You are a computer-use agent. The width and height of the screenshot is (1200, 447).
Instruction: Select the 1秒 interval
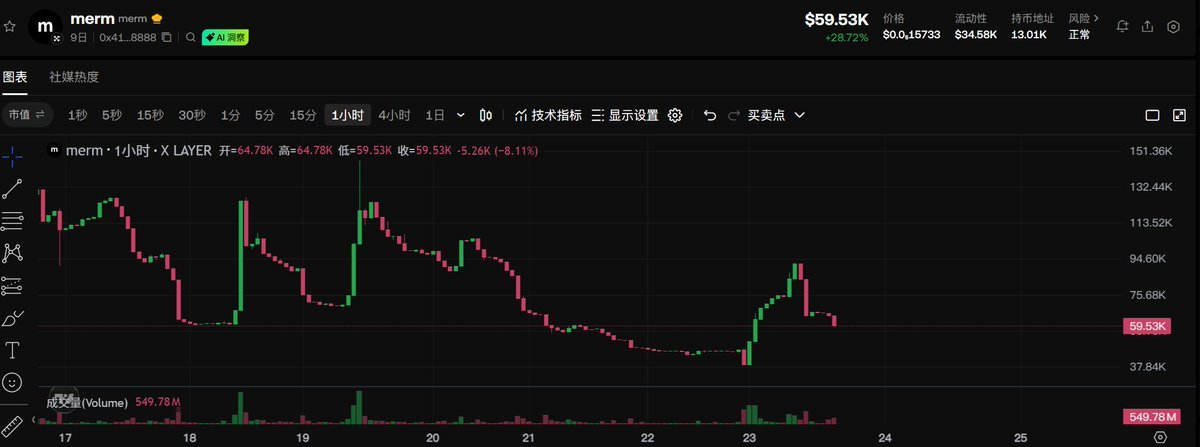(x=77, y=115)
